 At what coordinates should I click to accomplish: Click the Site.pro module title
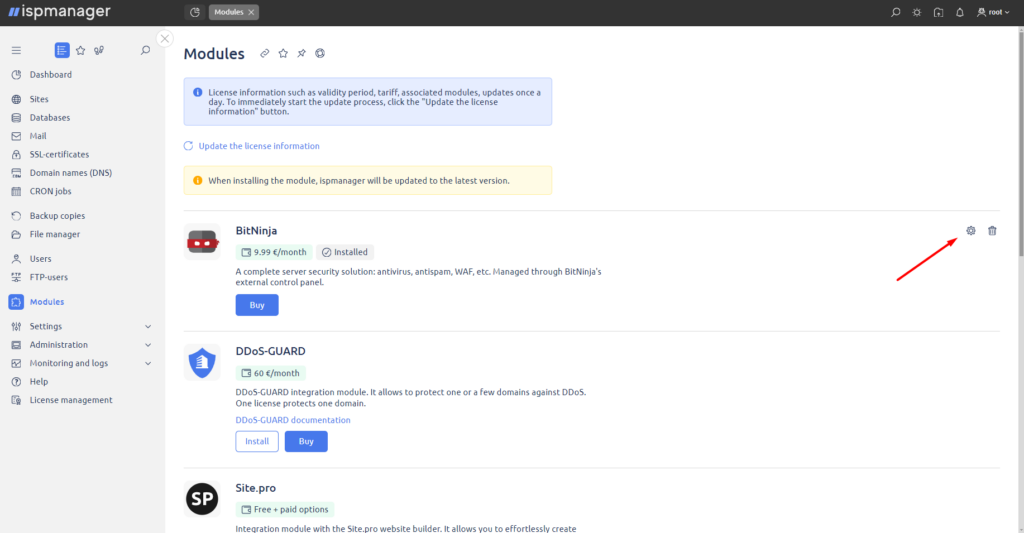[x=255, y=488]
